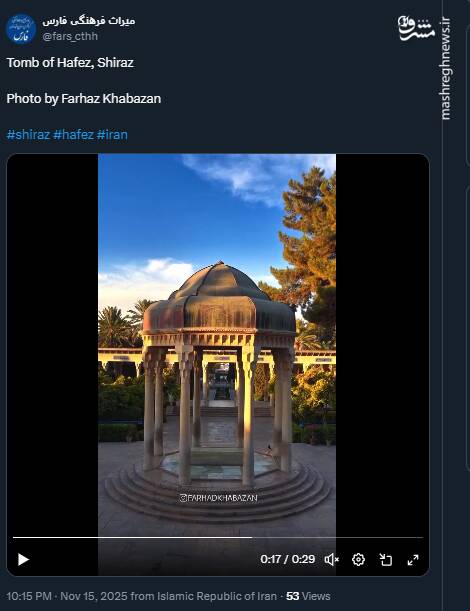Open the fars_cthh profile avatar
470x611 pixels.
point(21,28)
